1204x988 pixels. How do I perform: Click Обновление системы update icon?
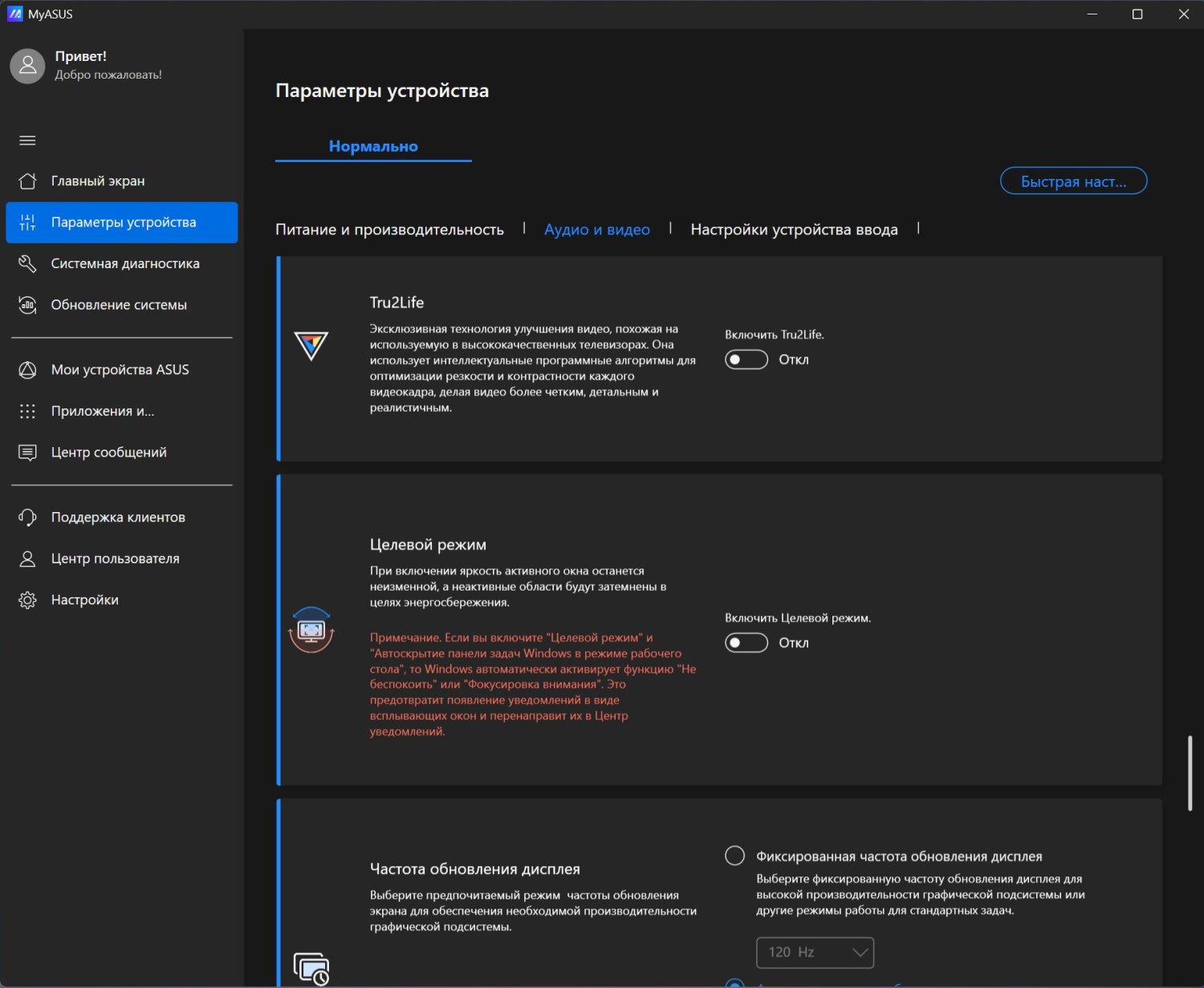pyautogui.click(x=27, y=305)
